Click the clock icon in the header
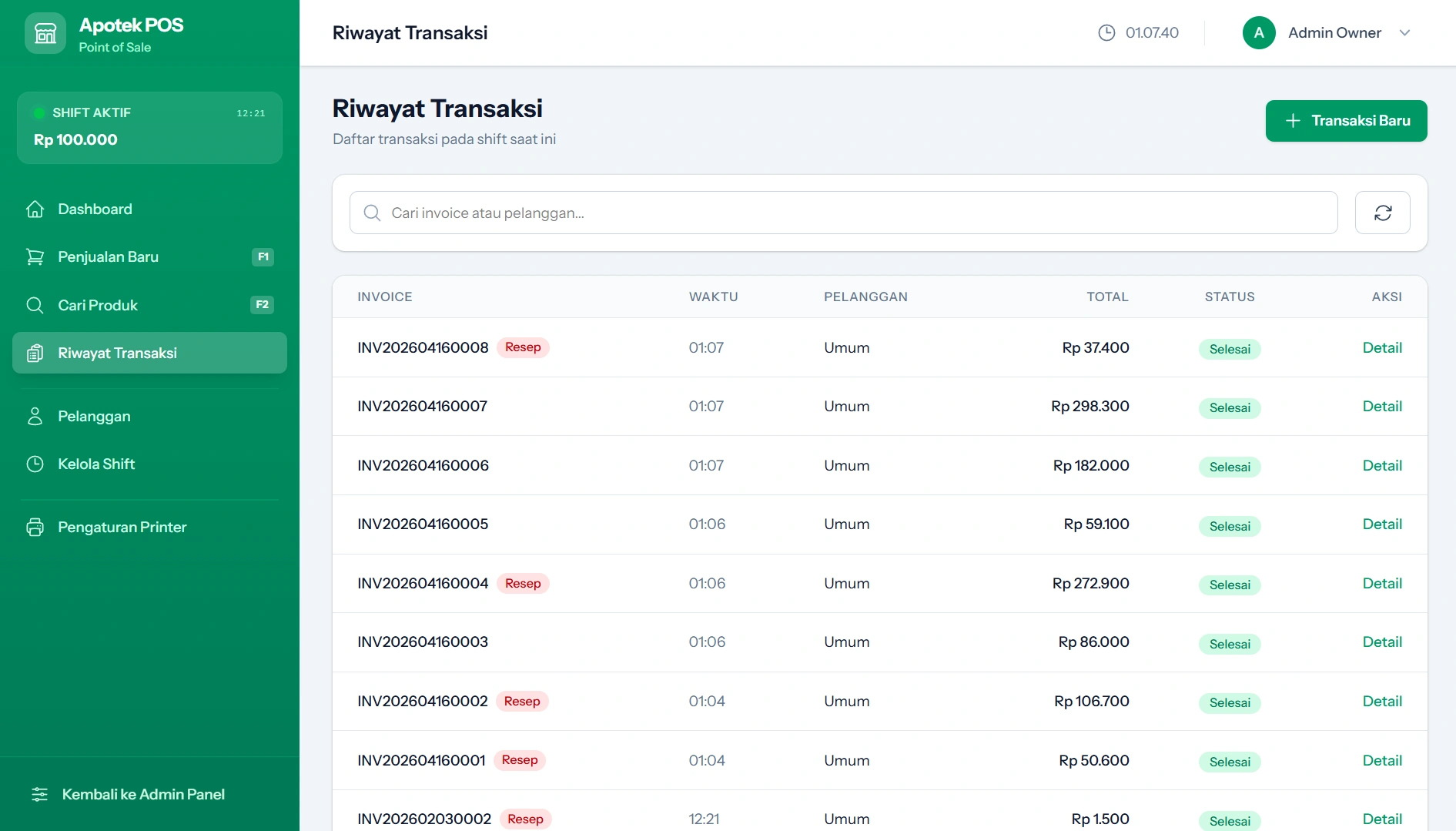The image size is (1456, 831). [1106, 32]
